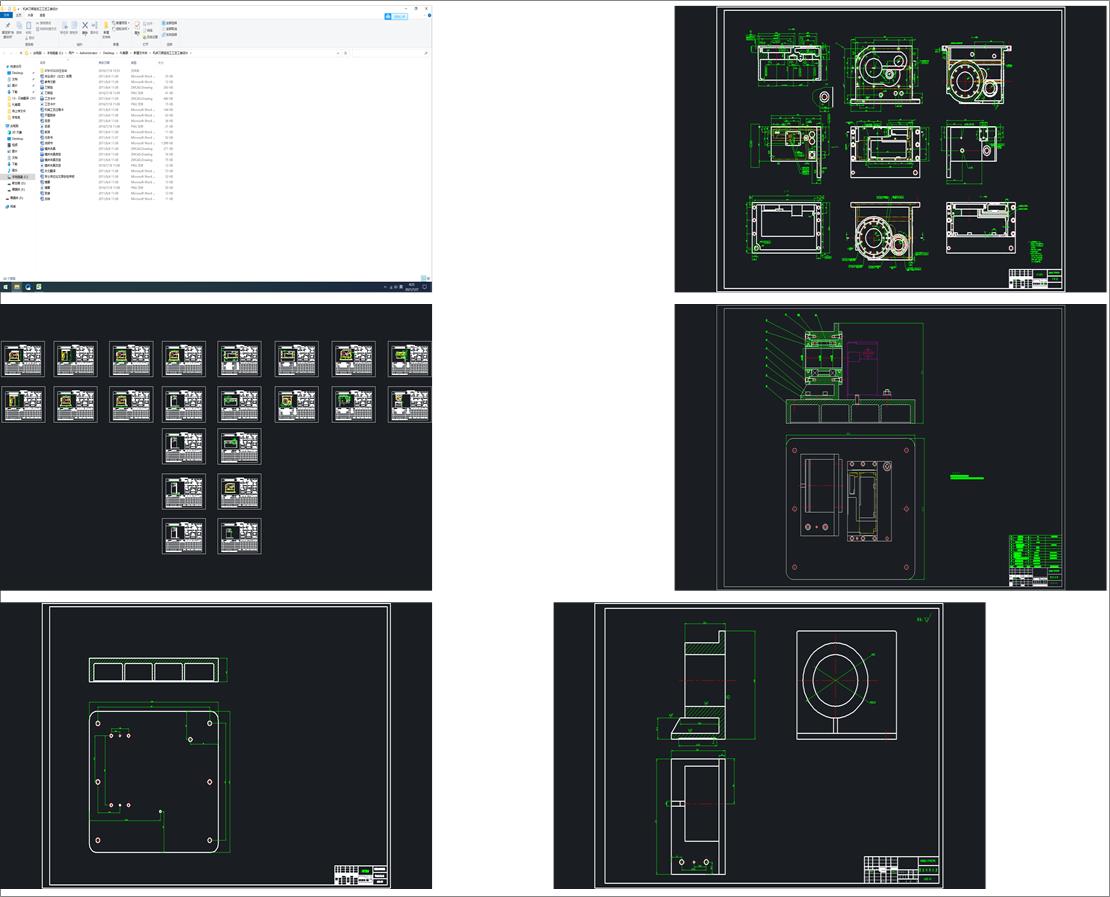The height and width of the screenshot is (897, 1110).
Task: Click the Delete X icon in Explorer ribbon
Action: [85, 25]
